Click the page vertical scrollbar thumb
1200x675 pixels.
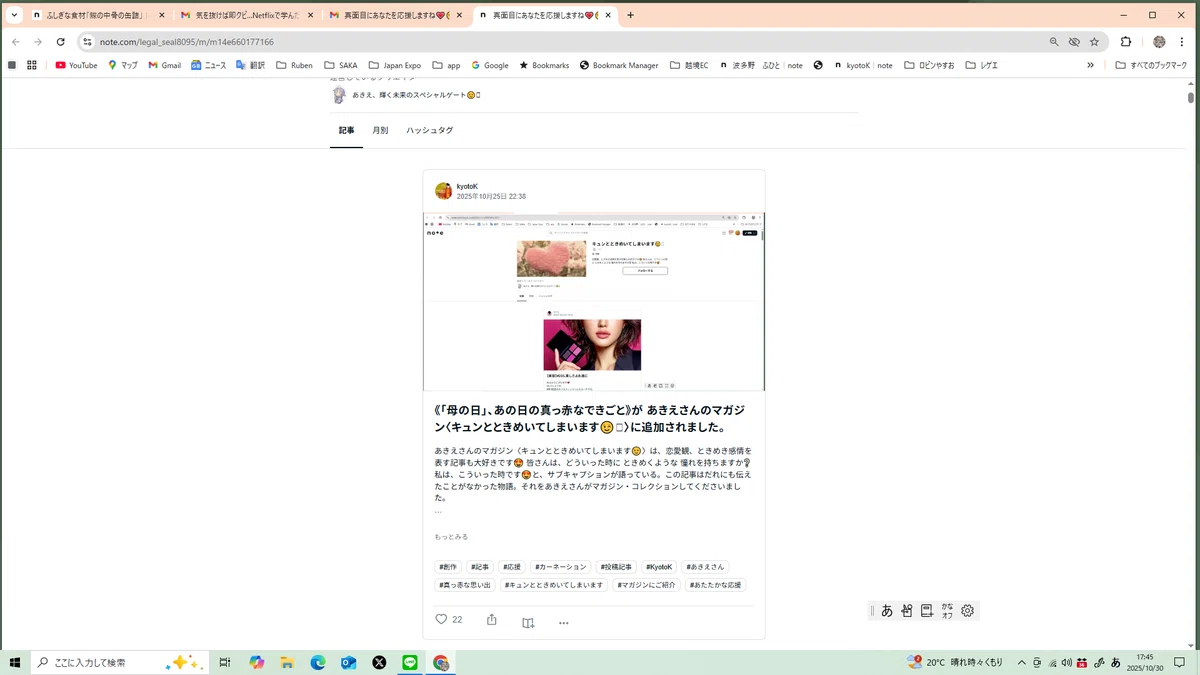tap(1190, 97)
